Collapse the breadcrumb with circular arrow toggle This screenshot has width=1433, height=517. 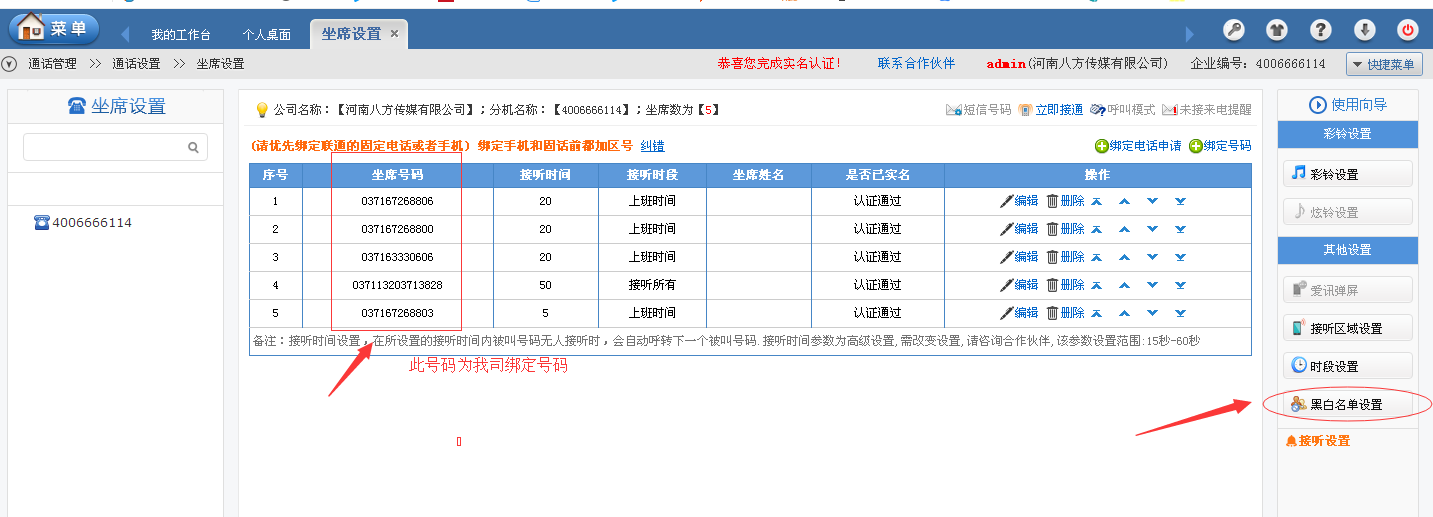[x=10, y=64]
